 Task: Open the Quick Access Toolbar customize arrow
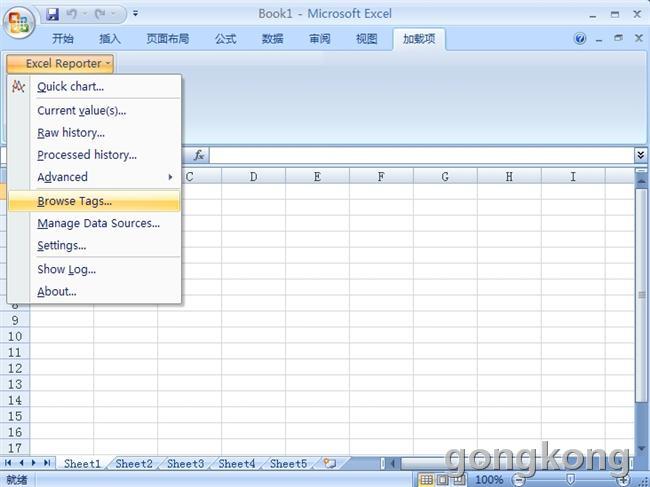pos(135,14)
